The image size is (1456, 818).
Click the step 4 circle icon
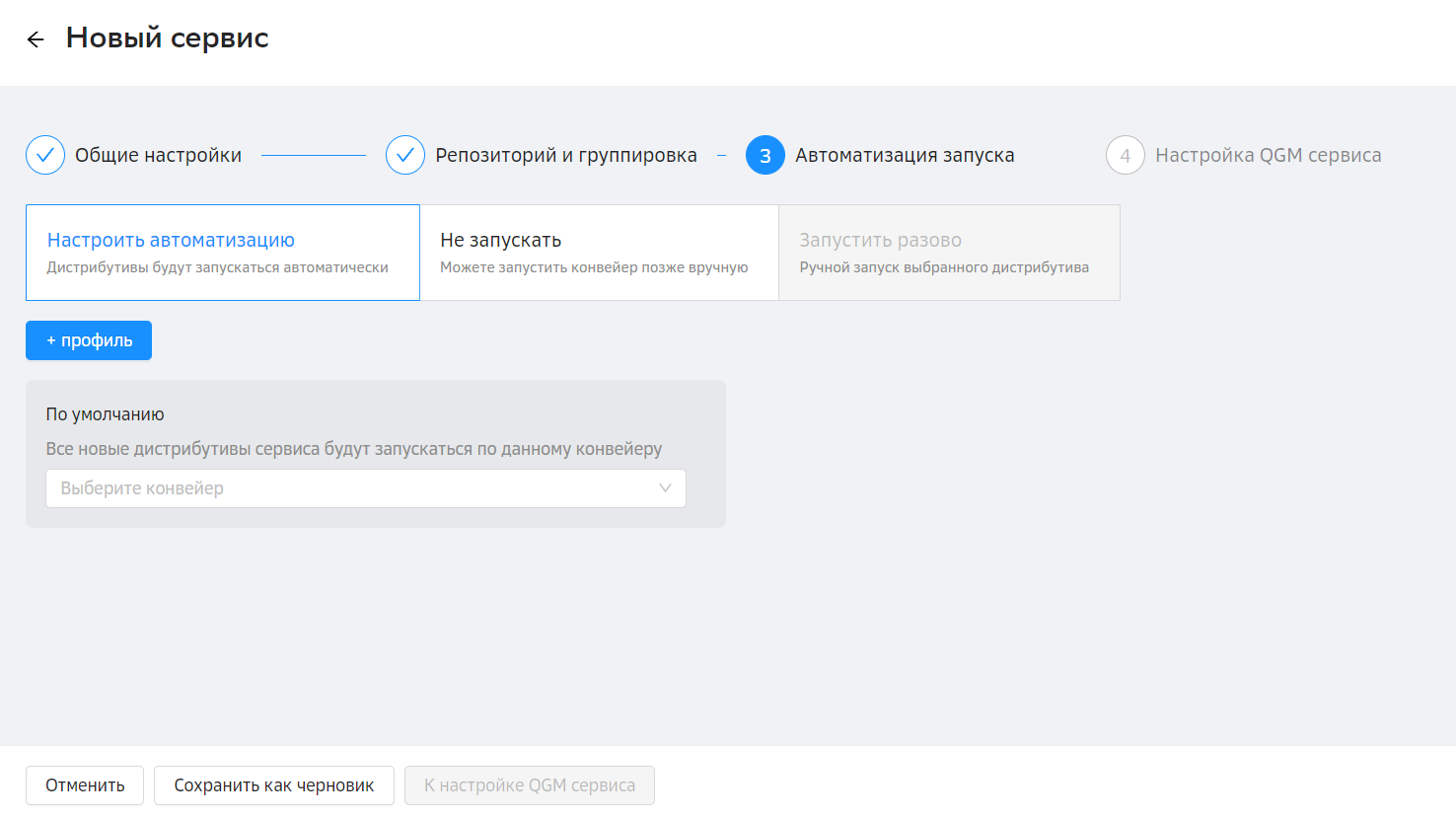point(1126,155)
